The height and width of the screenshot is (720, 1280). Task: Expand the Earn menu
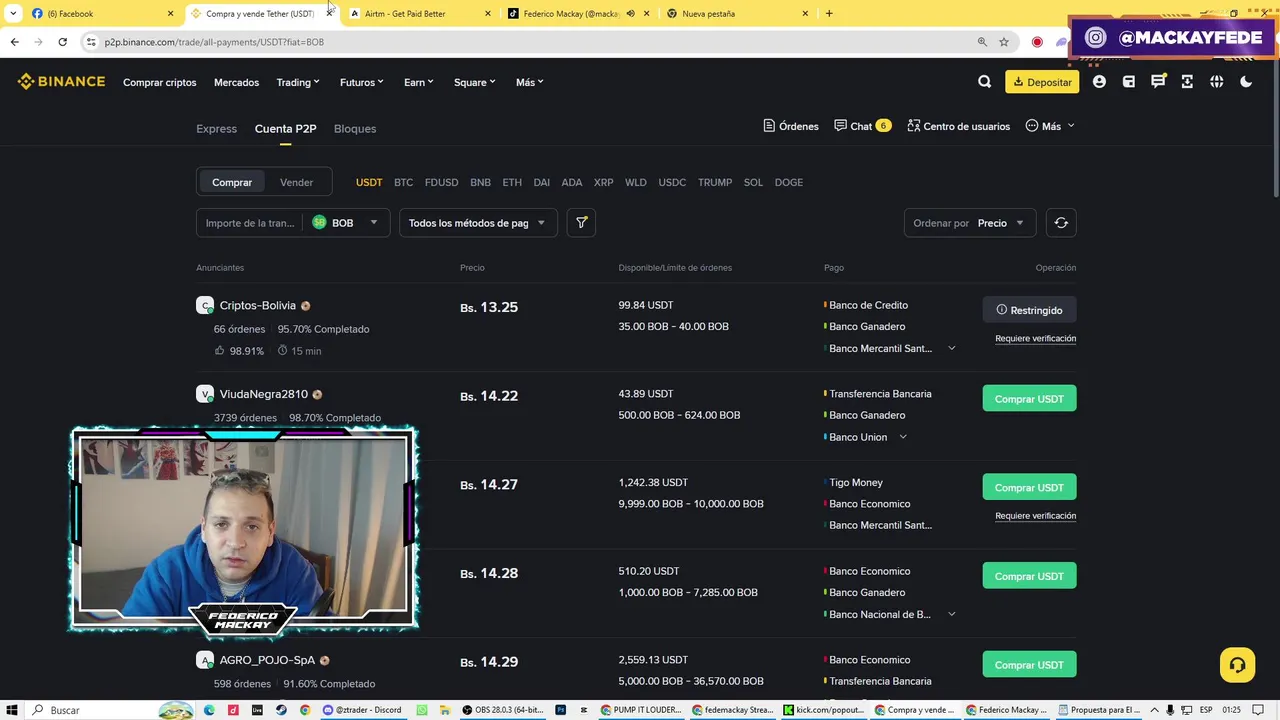[x=419, y=82]
